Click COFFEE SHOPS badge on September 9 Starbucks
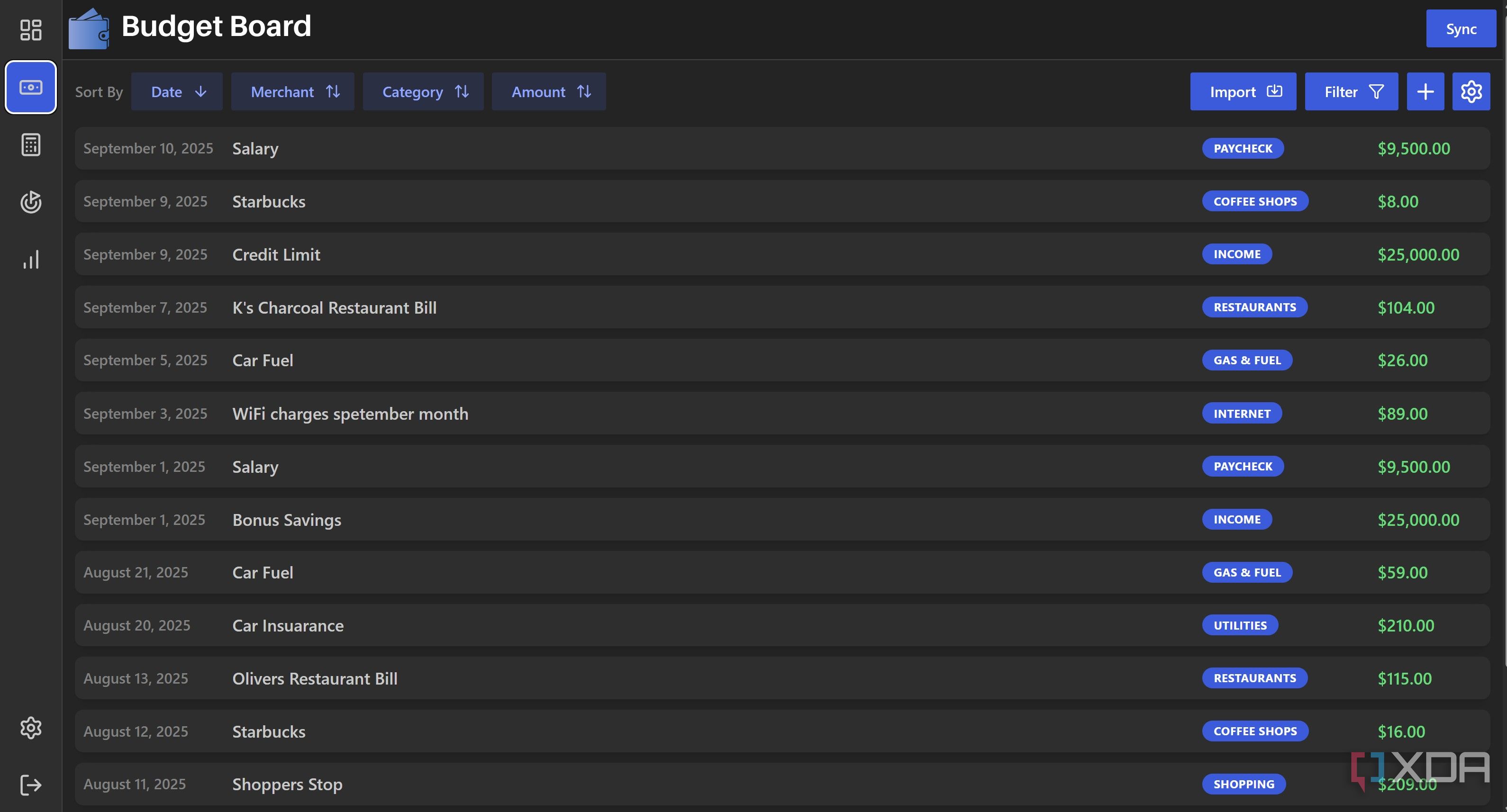Viewport: 1507px width, 812px height. [1255, 201]
